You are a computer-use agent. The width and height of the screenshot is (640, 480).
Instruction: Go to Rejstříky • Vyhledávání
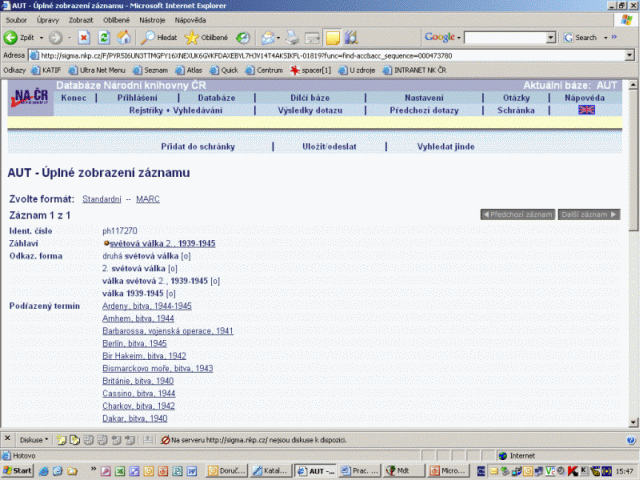[176, 110]
